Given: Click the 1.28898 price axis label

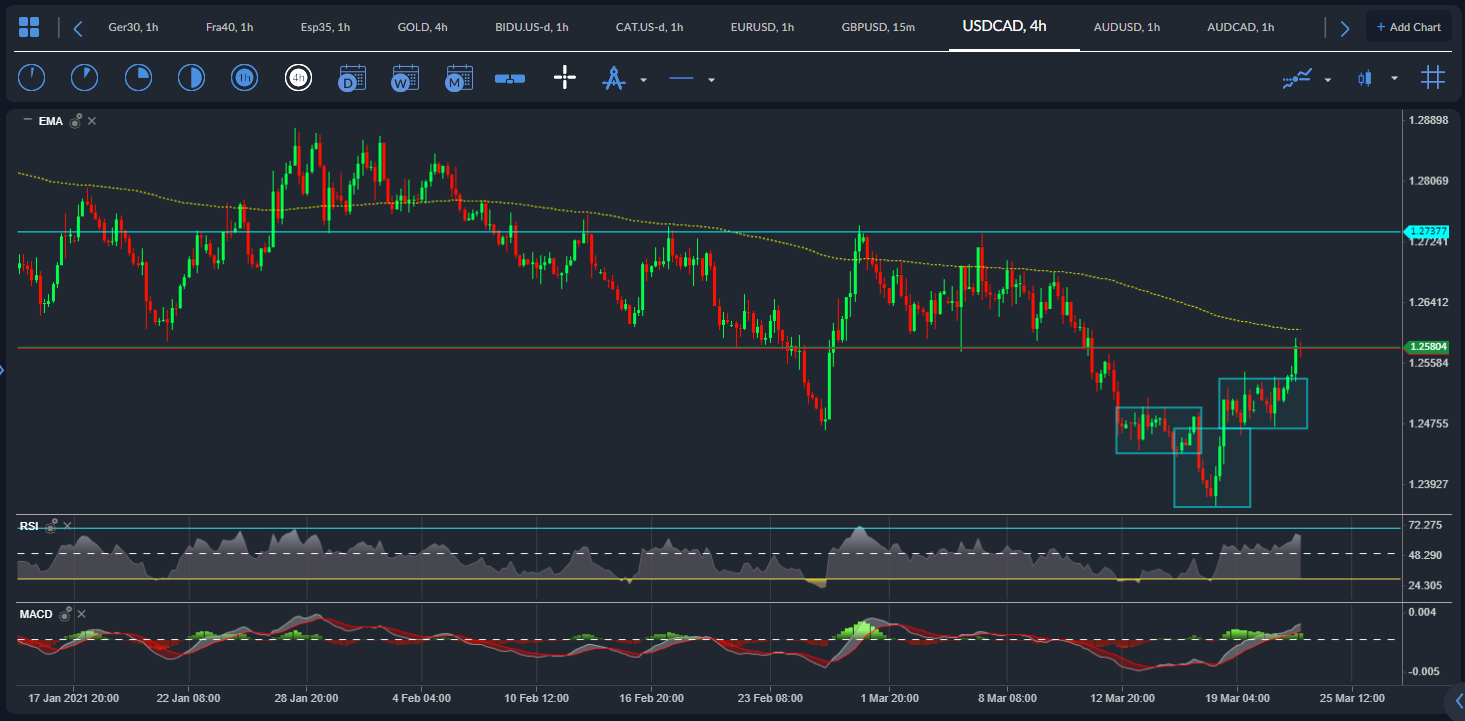Looking at the screenshot, I should click(x=1428, y=120).
